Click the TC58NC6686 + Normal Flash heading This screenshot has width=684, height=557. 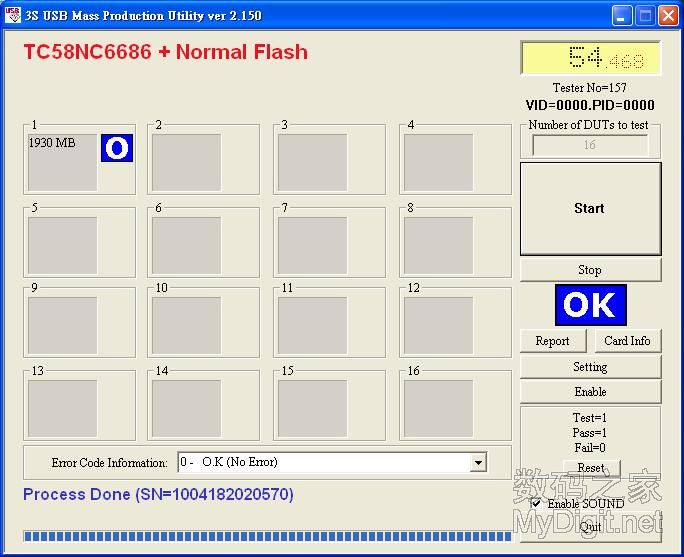tap(165, 52)
